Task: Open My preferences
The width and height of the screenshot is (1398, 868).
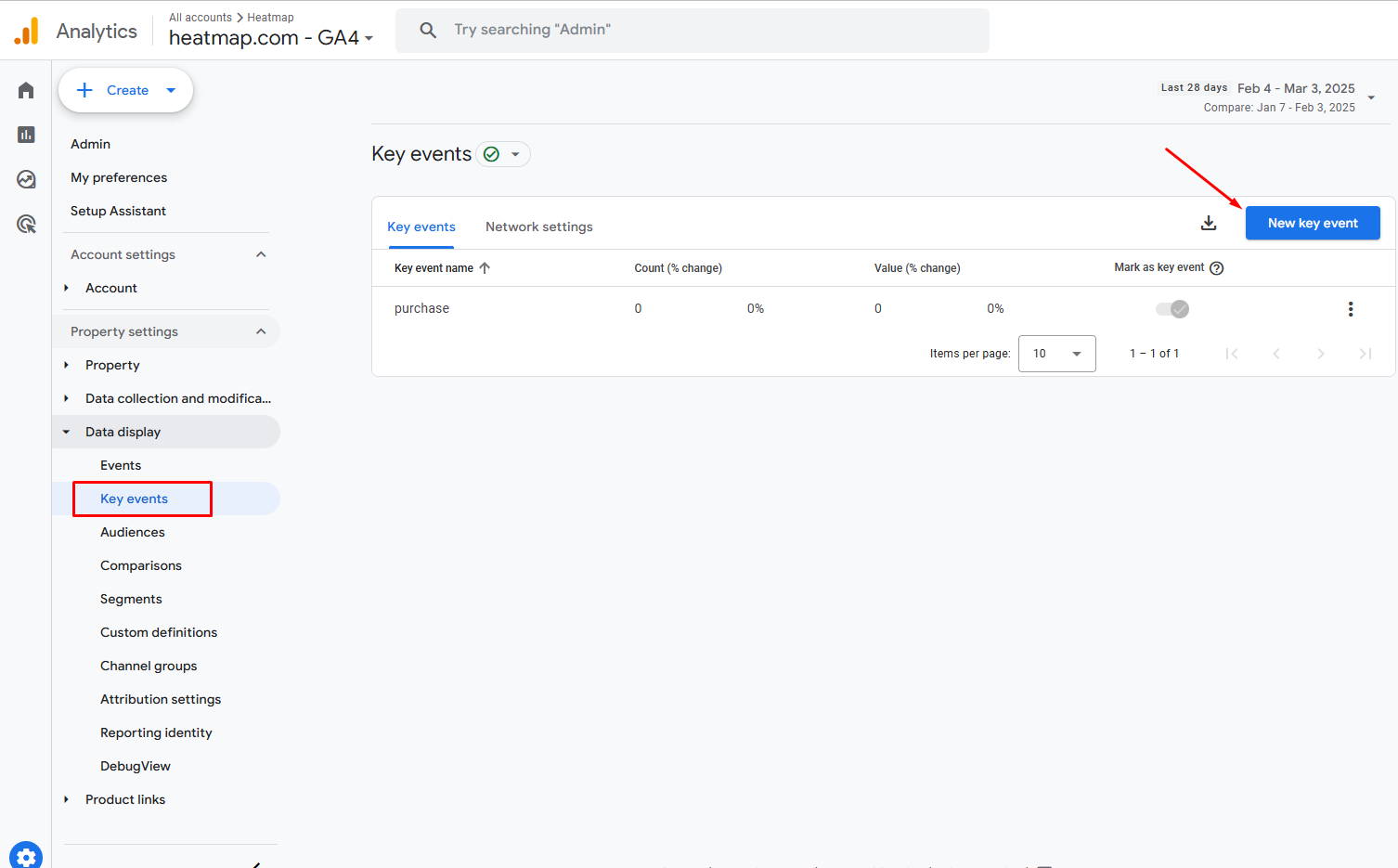Action: coord(119,177)
